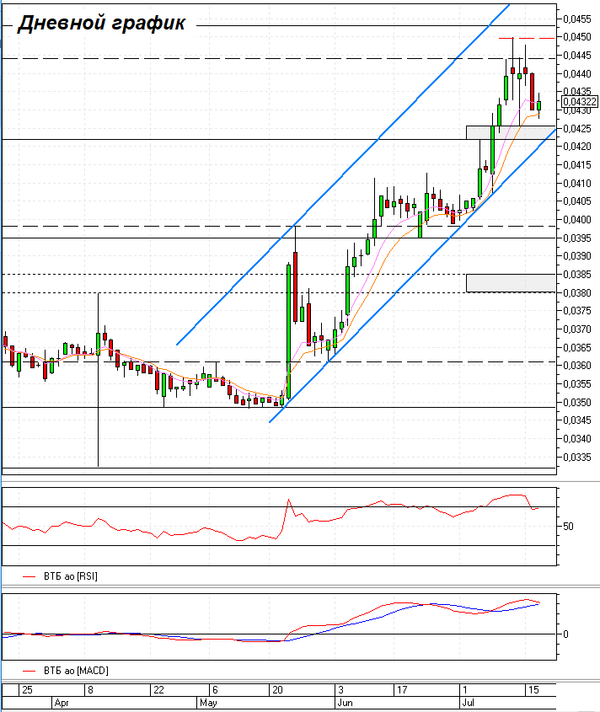Screen dimensions: 600x712
Task: Click date label 22 on time axis
Action: pos(159,690)
